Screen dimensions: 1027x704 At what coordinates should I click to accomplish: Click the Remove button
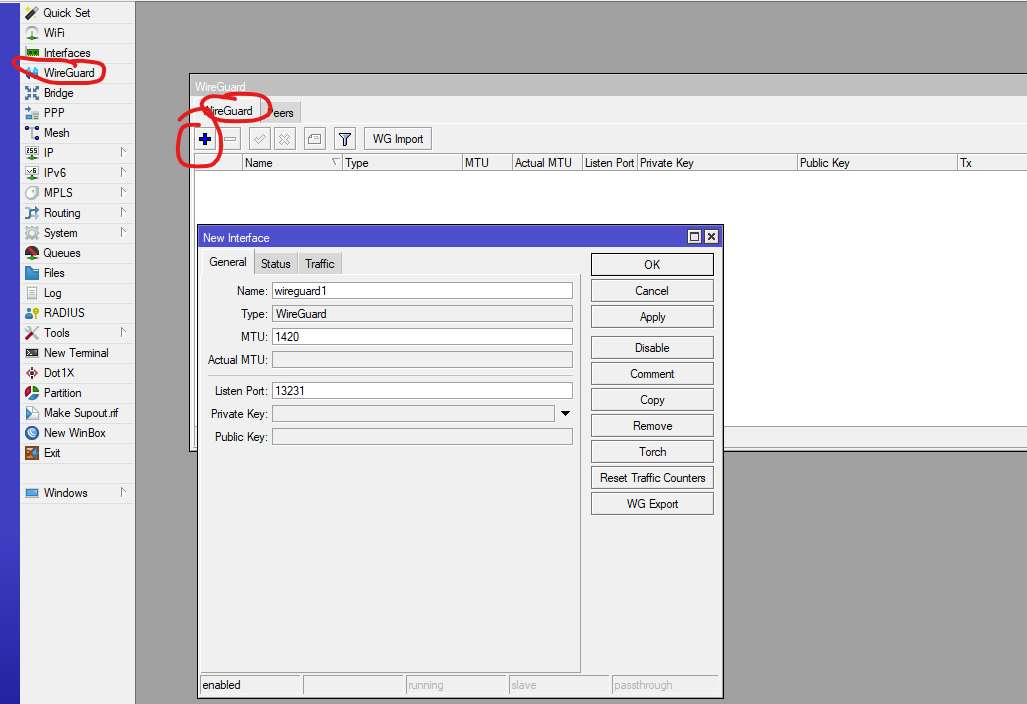[652, 426]
